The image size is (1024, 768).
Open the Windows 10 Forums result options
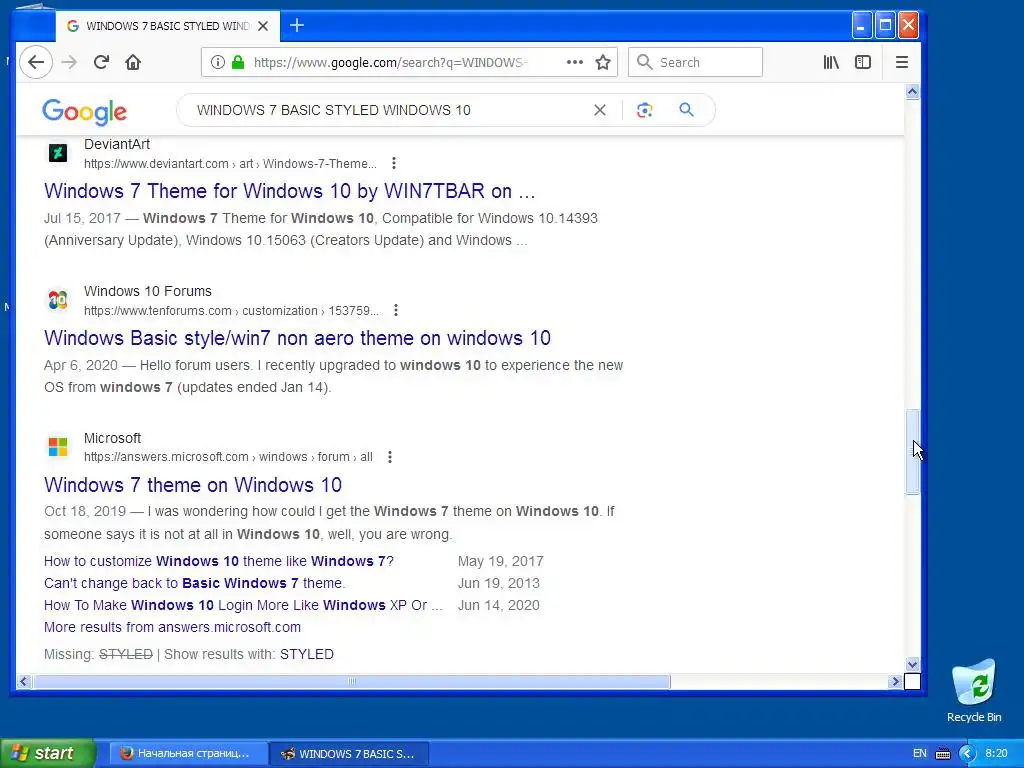click(396, 310)
